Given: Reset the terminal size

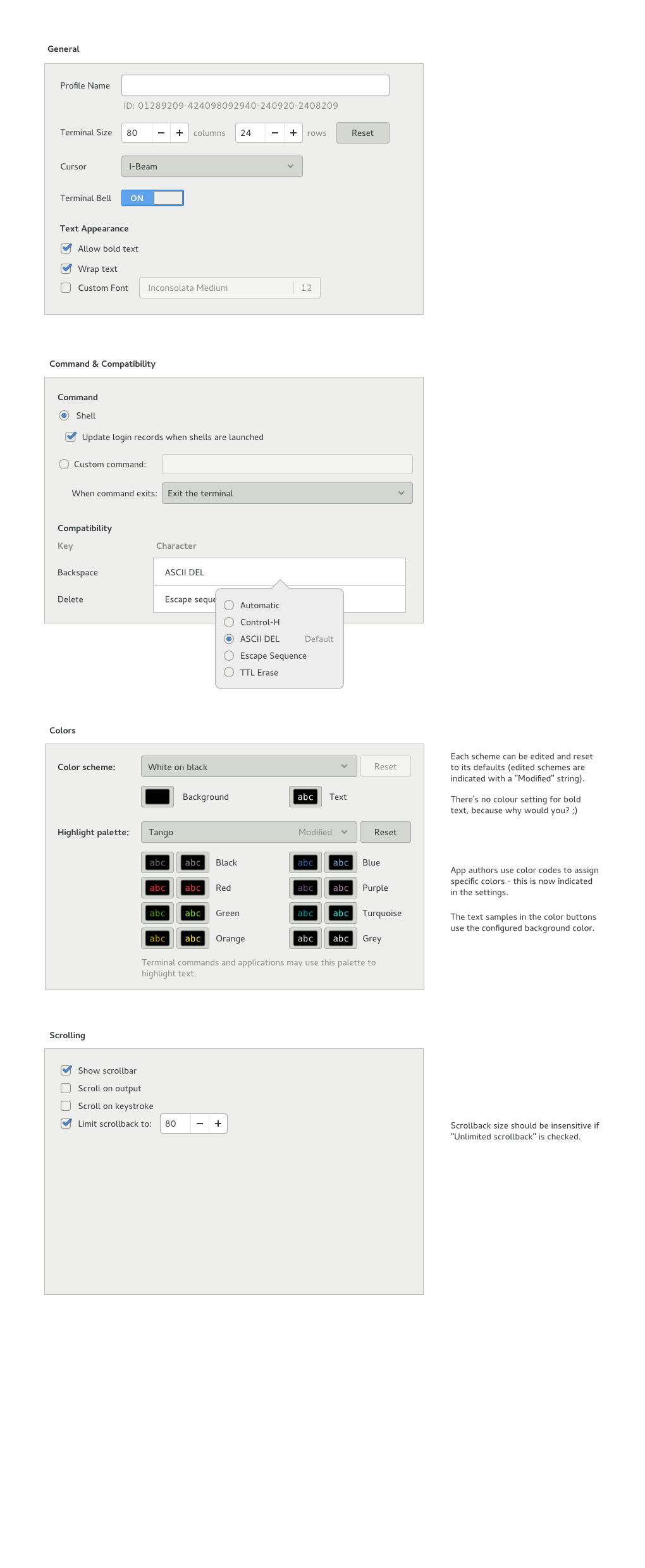Looking at the screenshot, I should [363, 133].
